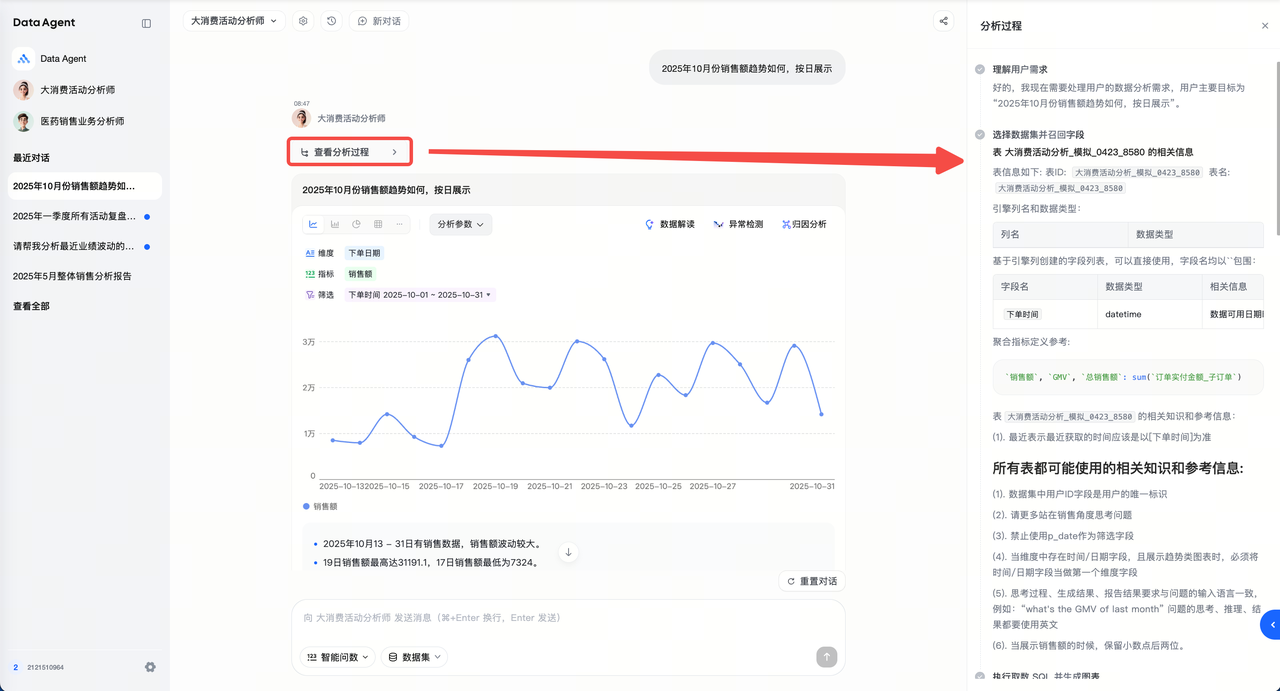Collapse the Data Agent sidebar panel

[x=146, y=23]
